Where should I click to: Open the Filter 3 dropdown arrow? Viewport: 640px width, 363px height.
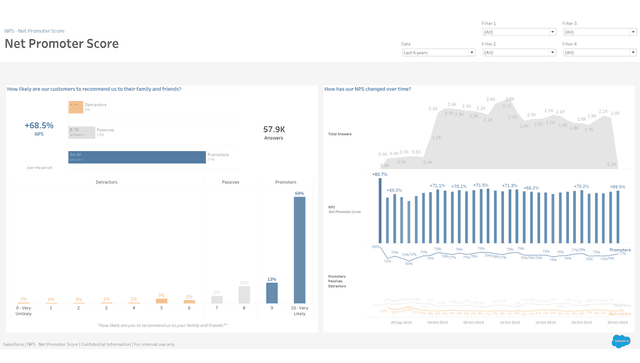pyautogui.click(x=633, y=32)
